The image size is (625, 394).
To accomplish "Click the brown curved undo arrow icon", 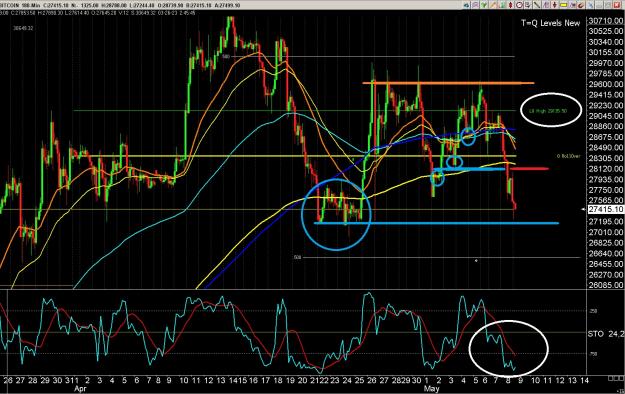I will [x=581, y=5].
